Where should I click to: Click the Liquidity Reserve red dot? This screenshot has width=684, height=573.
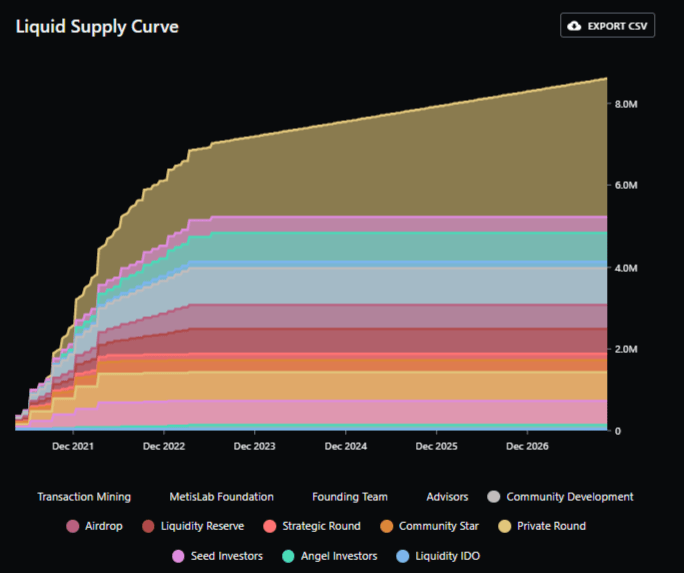[x=148, y=526]
